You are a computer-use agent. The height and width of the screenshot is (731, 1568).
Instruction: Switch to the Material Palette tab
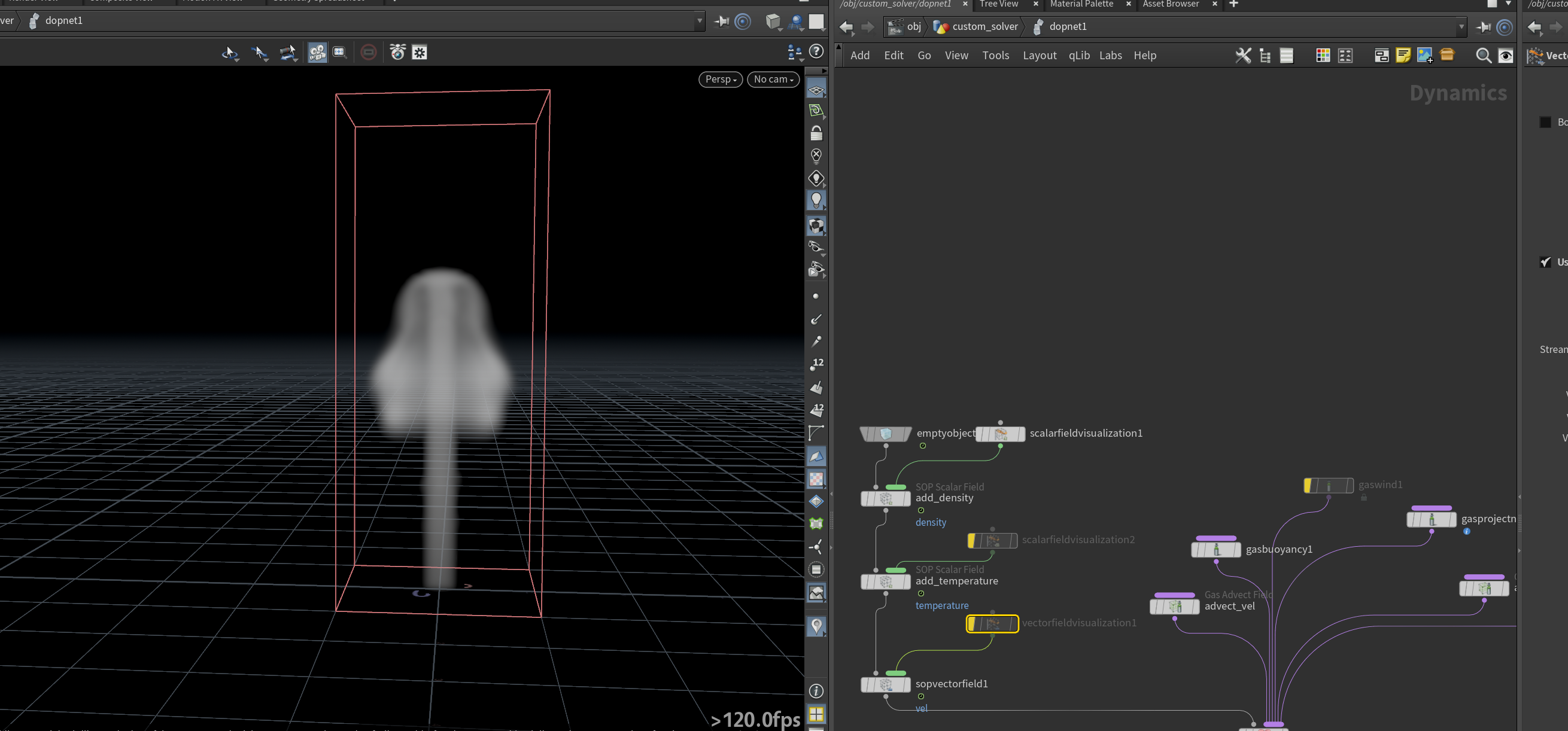[1081, 4]
